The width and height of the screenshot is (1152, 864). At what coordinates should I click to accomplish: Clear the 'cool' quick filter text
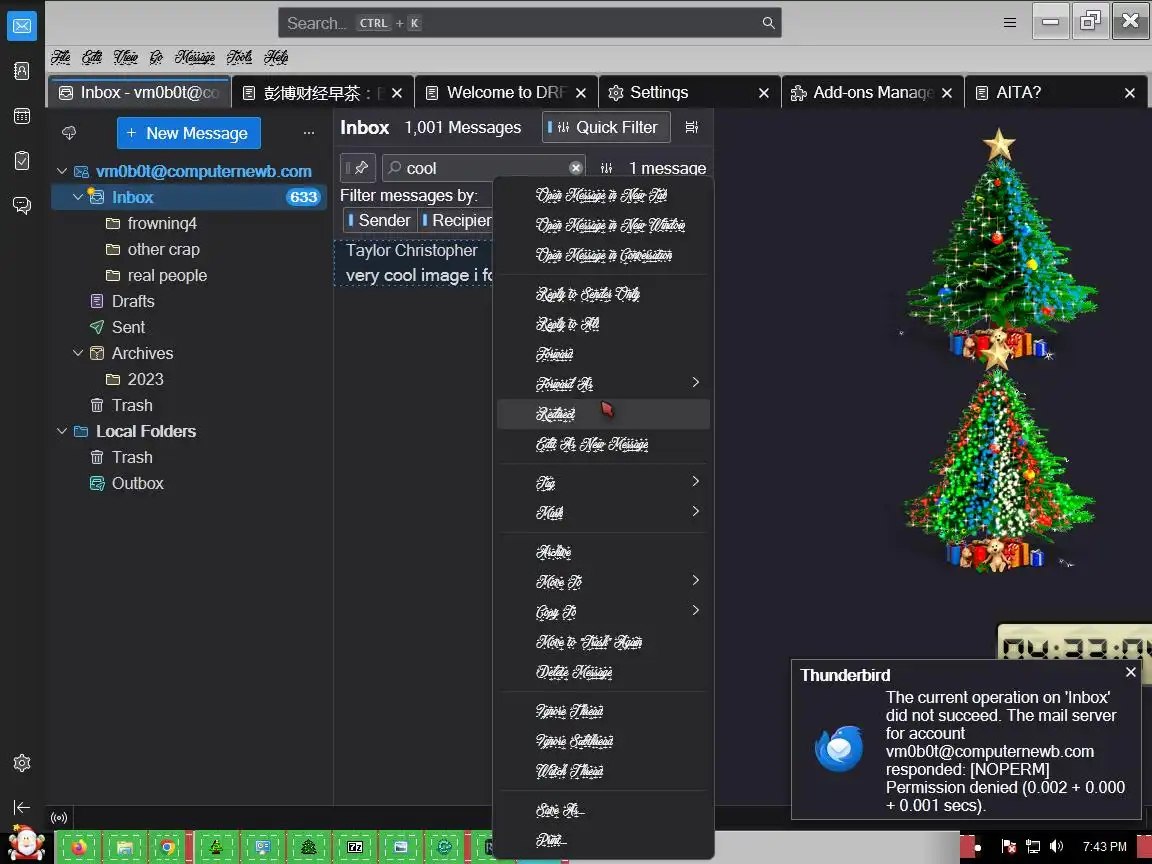[576, 168]
